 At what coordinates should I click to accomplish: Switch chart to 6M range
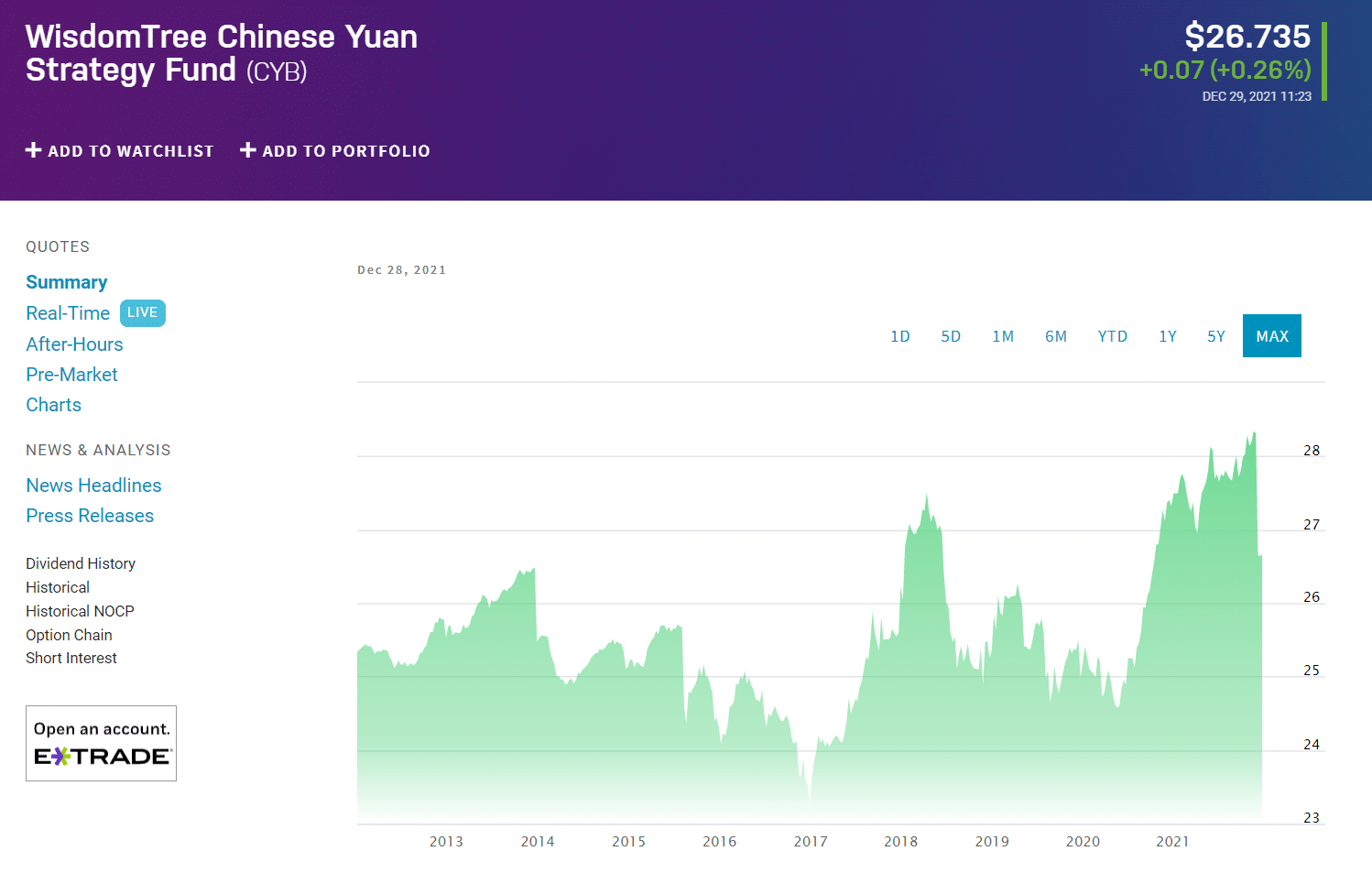1056,336
